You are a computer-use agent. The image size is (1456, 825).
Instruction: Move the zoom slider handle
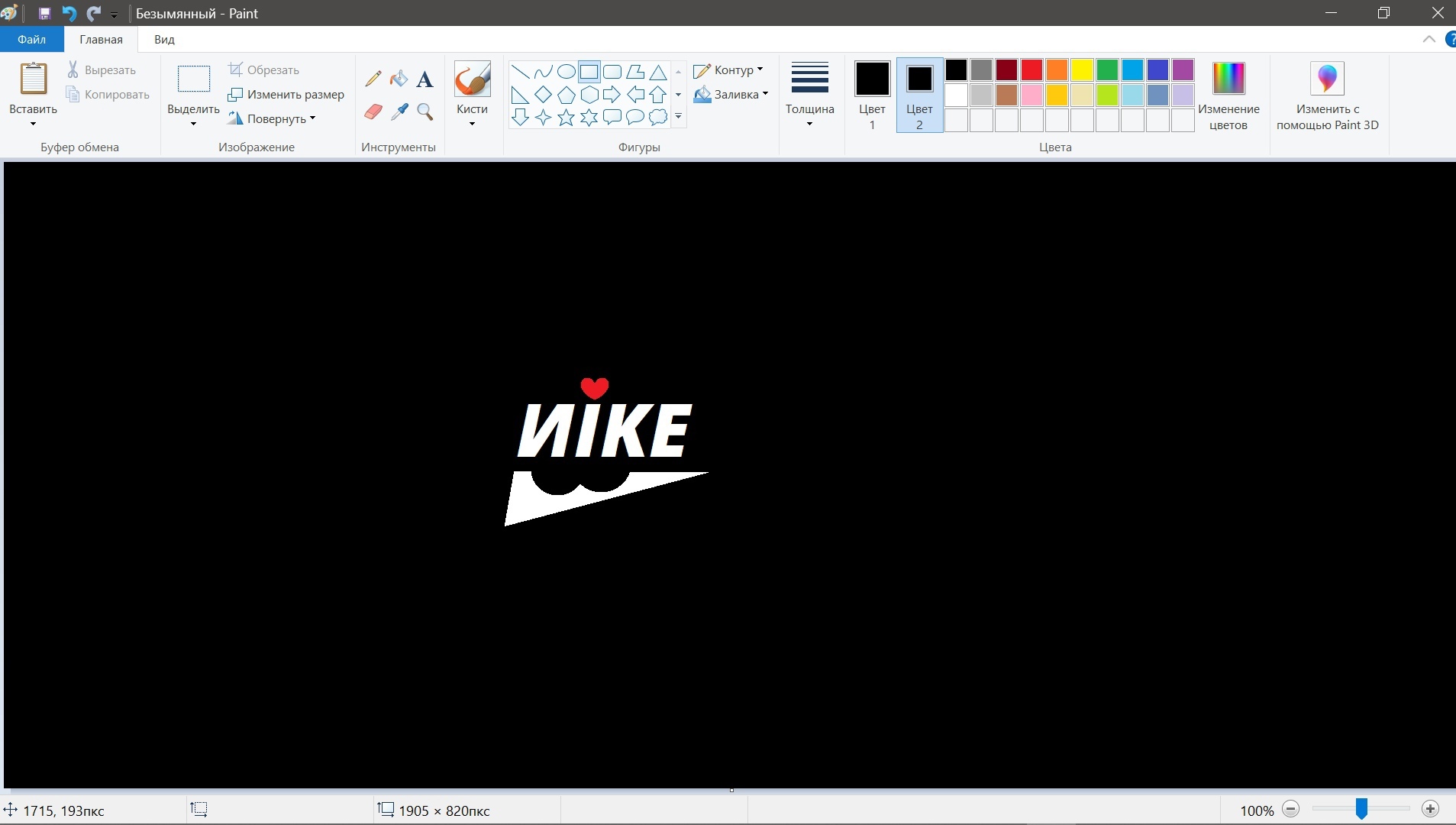click(x=1361, y=809)
